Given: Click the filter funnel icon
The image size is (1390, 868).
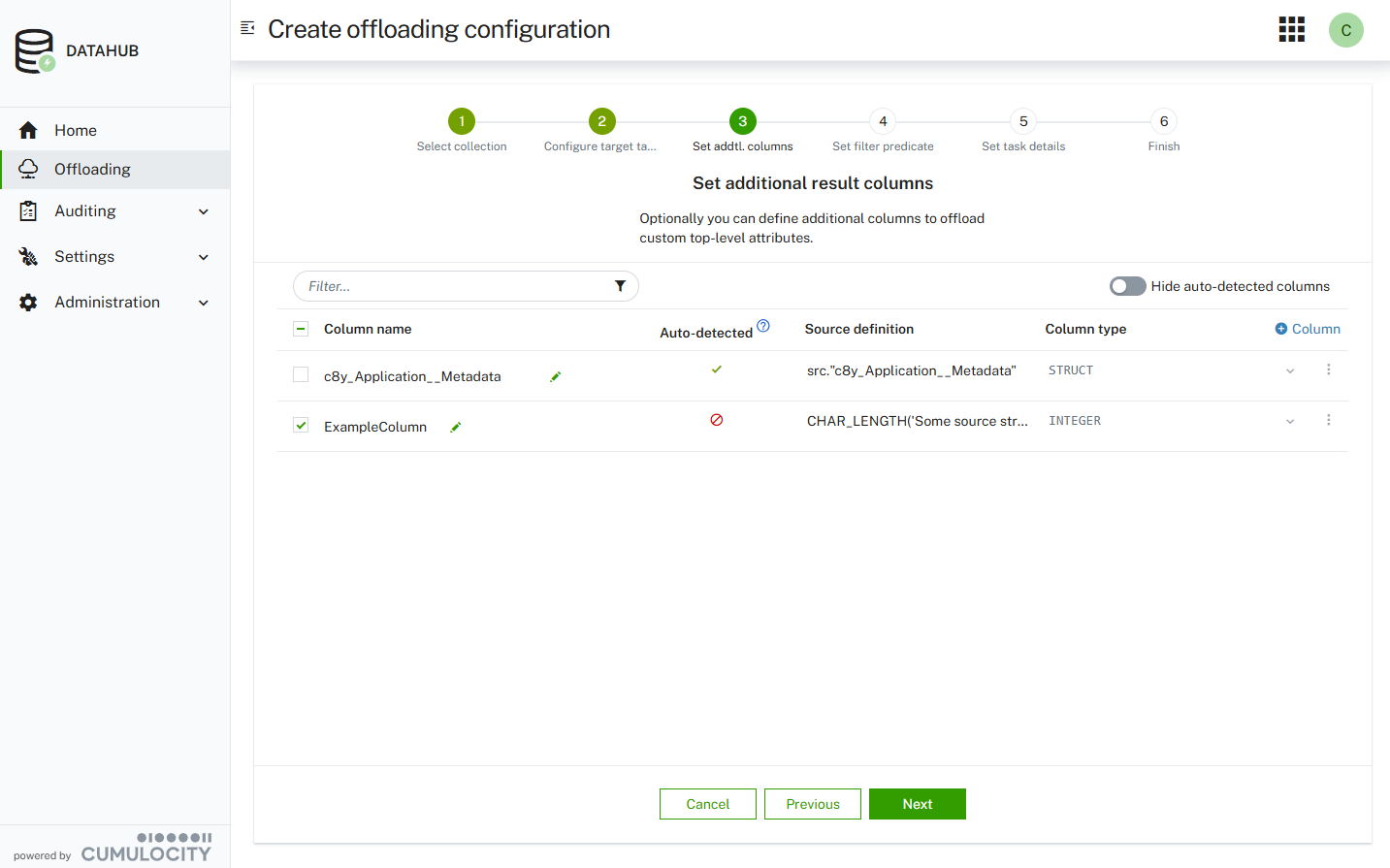Looking at the screenshot, I should [620, 286].
